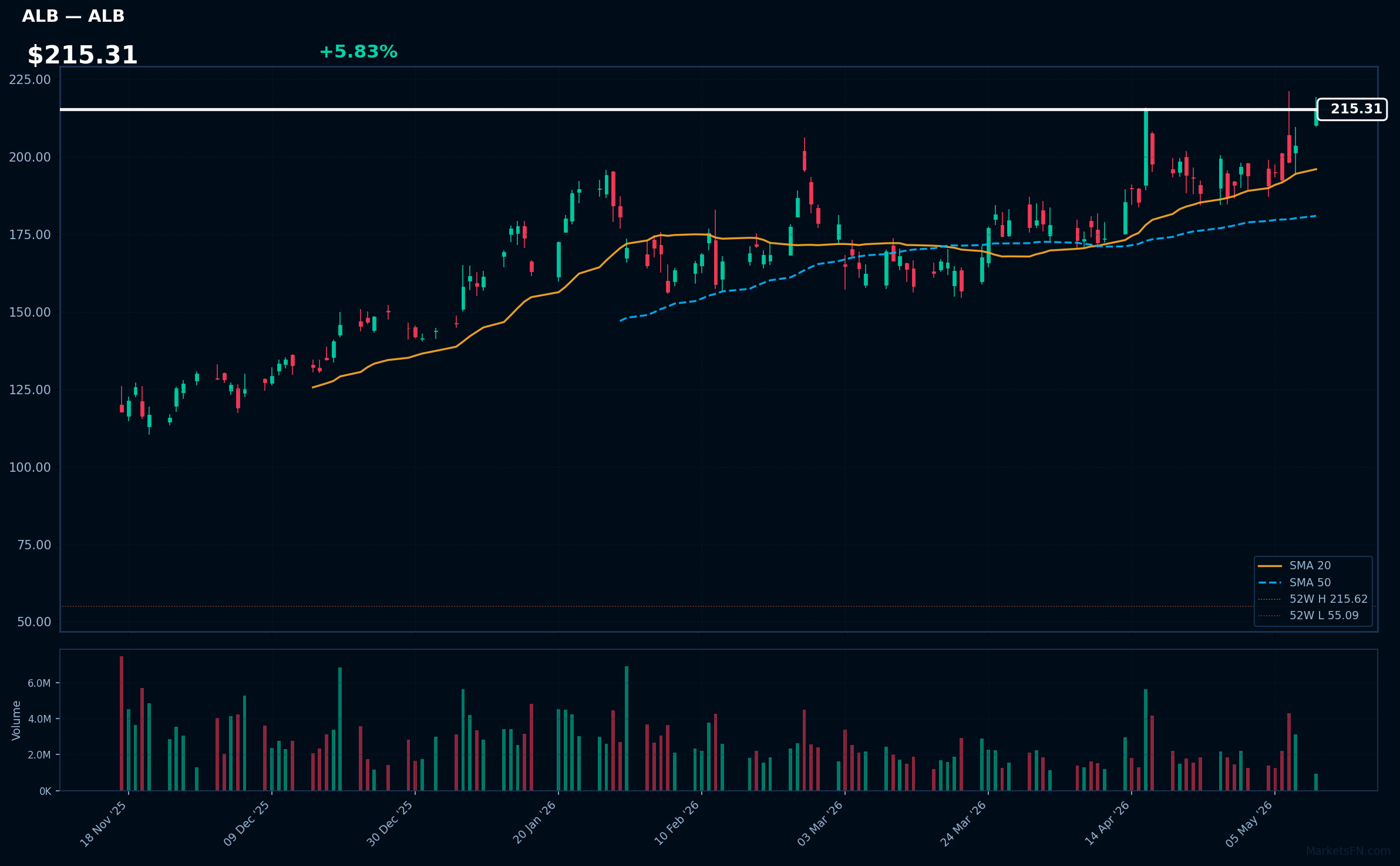Click the 175.00 price axis label

[30, 235]
